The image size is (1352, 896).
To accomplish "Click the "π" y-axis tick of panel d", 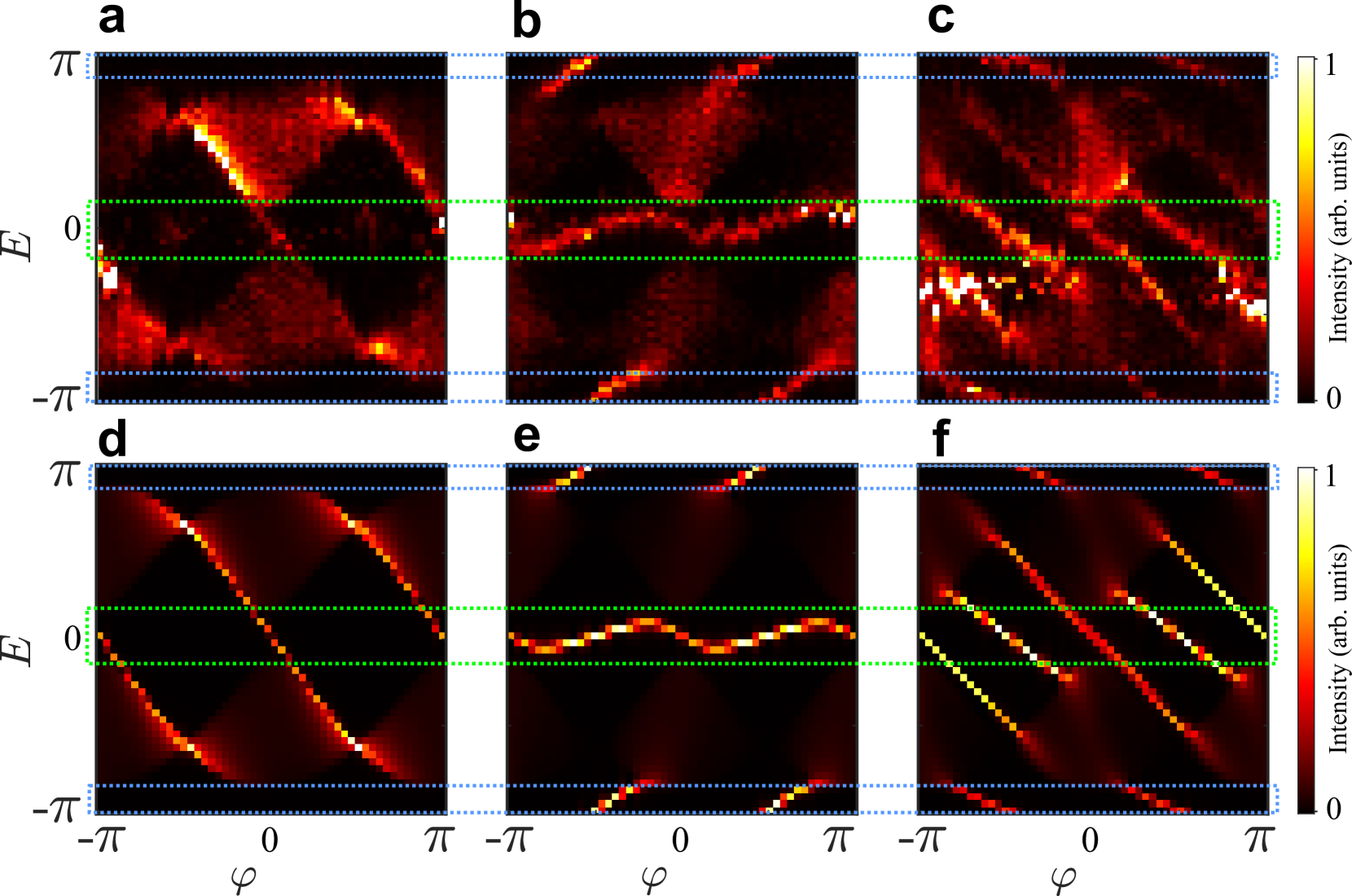I will click(x=67, y=474).
